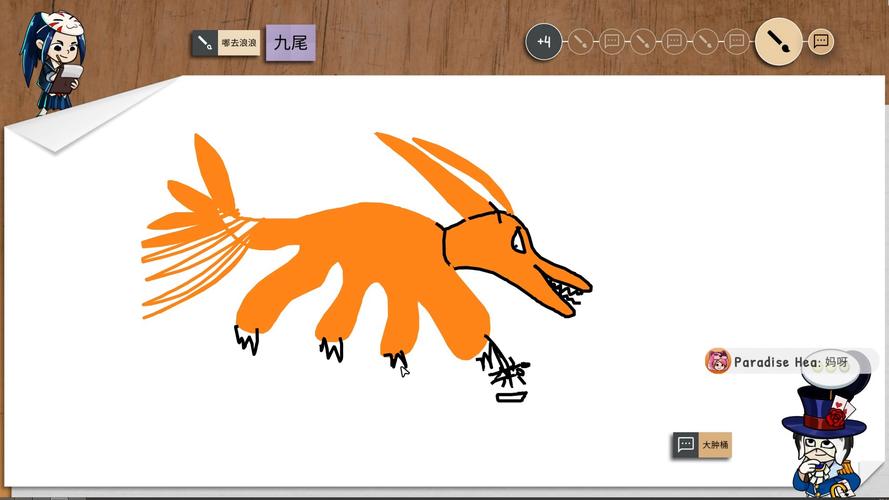Click the orange fox drawing's body
889x500 pixels.
[360, 260]
